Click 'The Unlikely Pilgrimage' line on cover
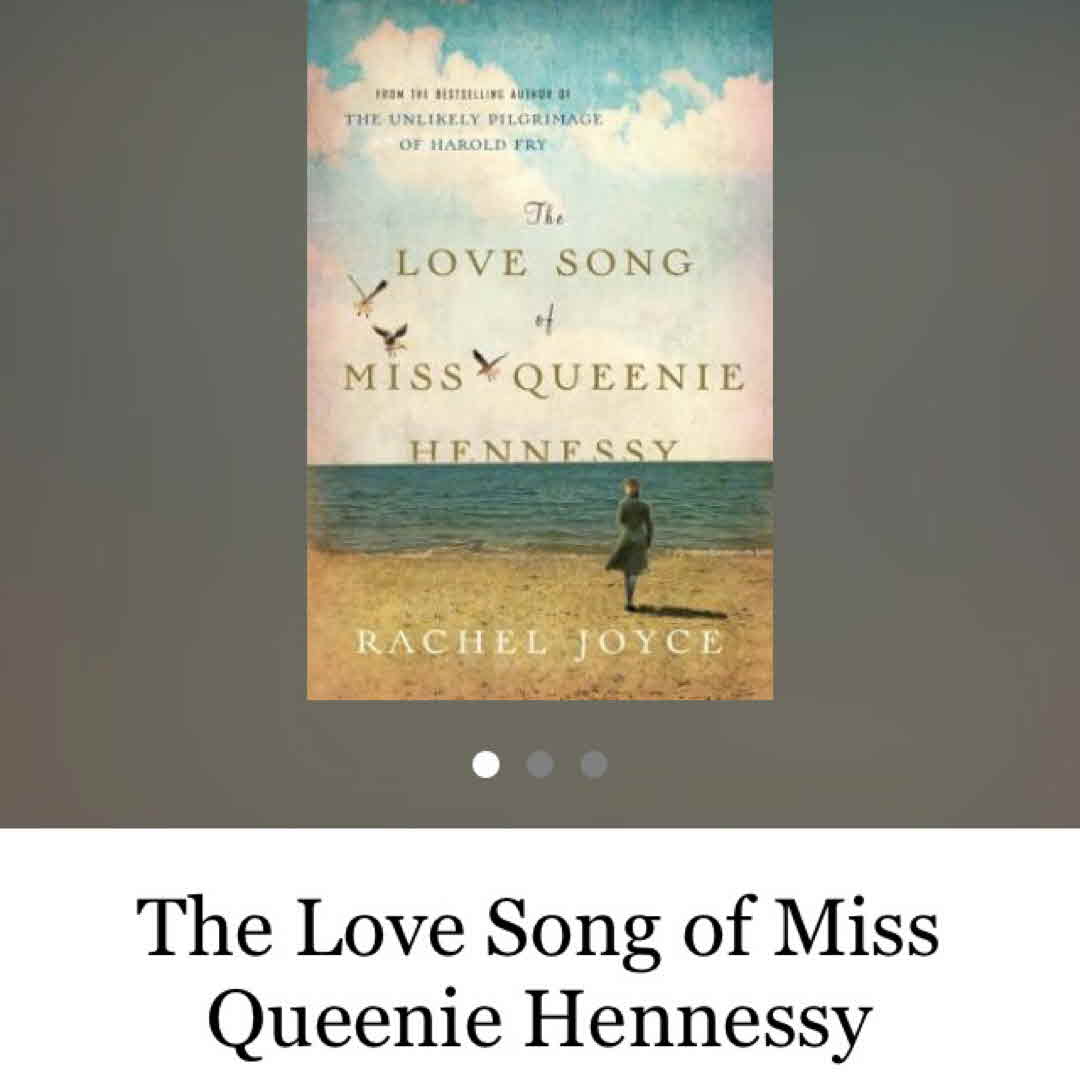The image size is (1080, 1080). 474,119
